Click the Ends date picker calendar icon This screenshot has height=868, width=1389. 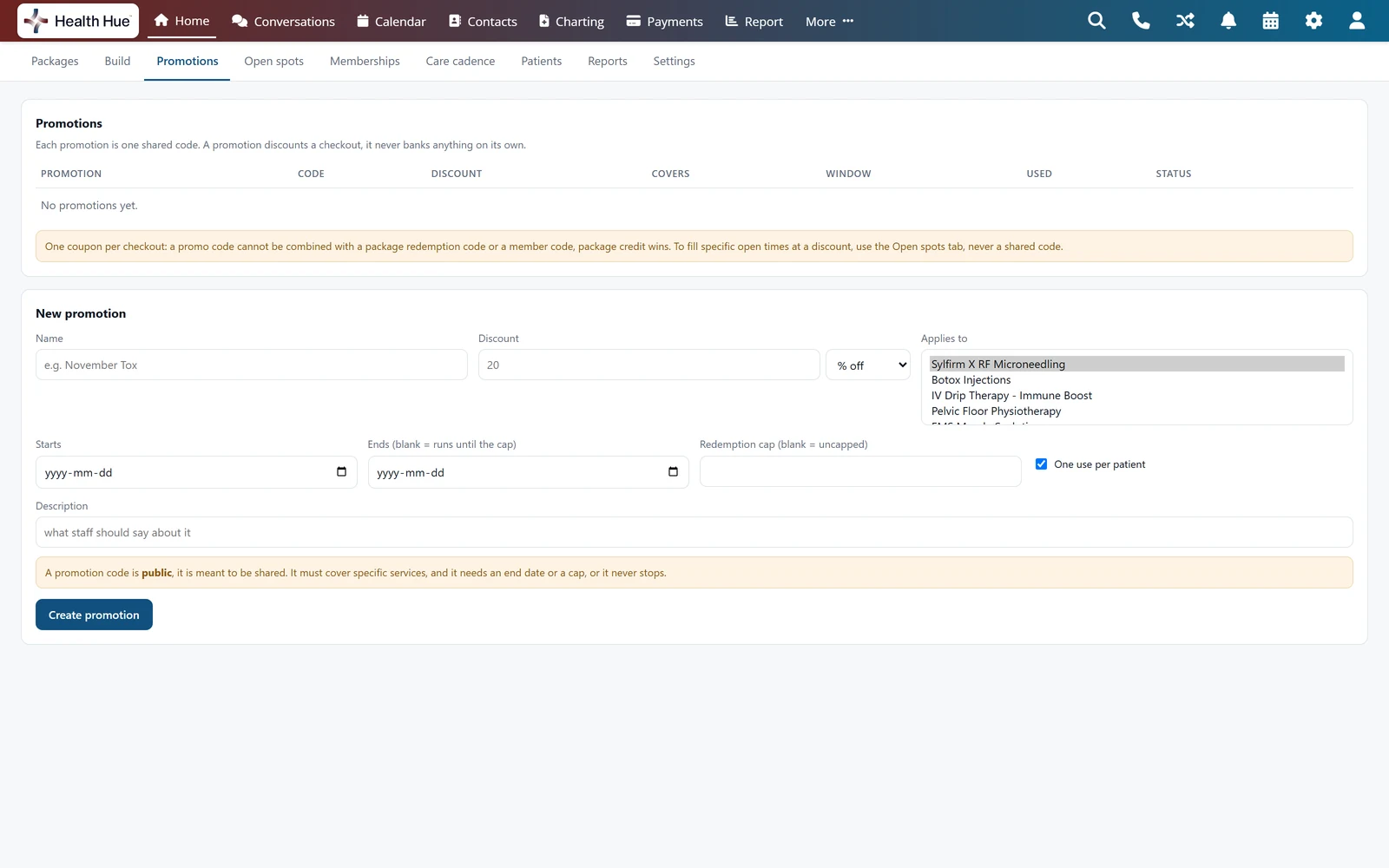pos(673,472)
